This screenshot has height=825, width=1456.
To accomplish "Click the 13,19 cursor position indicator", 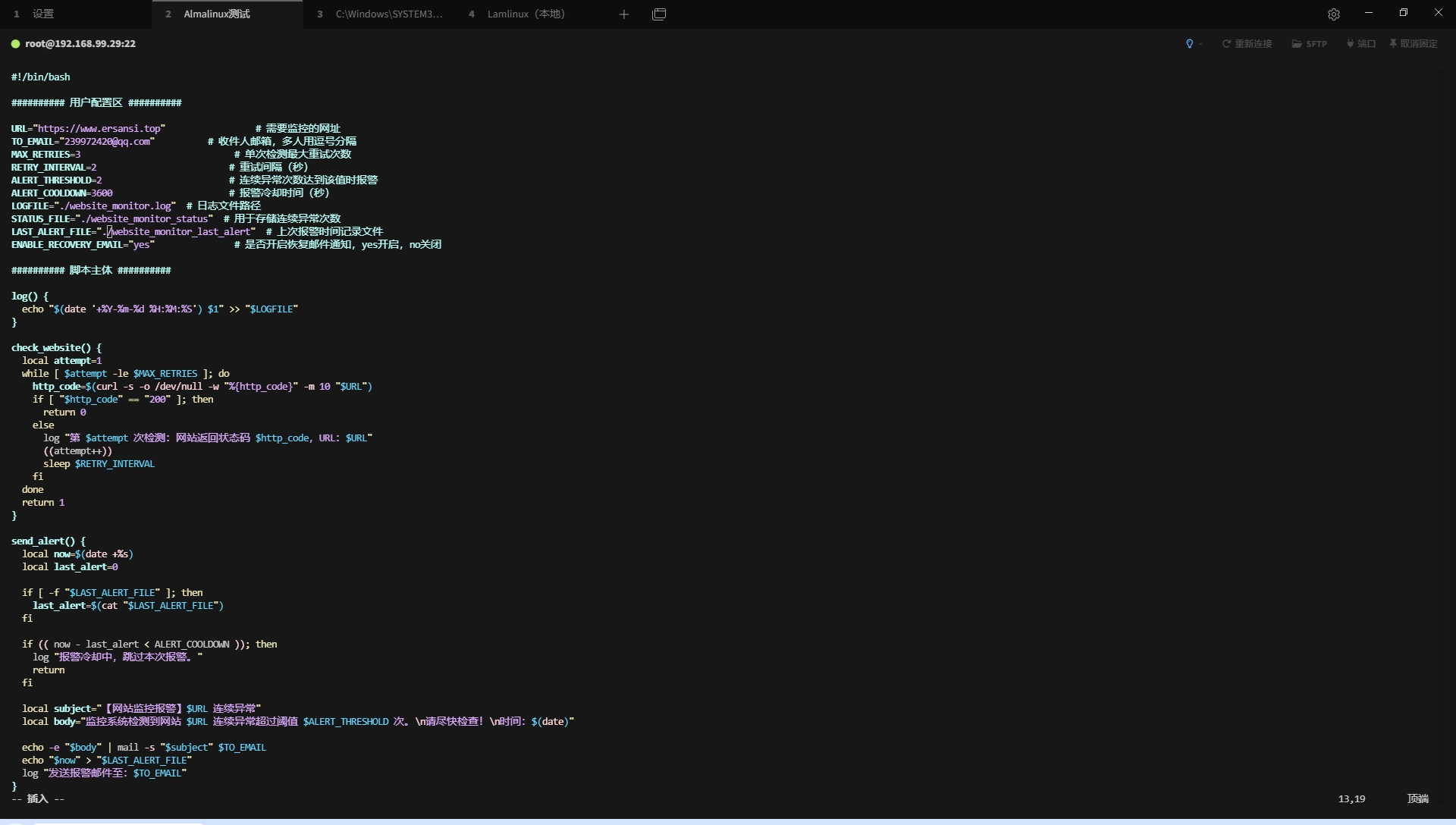I will pos(1351,799).
